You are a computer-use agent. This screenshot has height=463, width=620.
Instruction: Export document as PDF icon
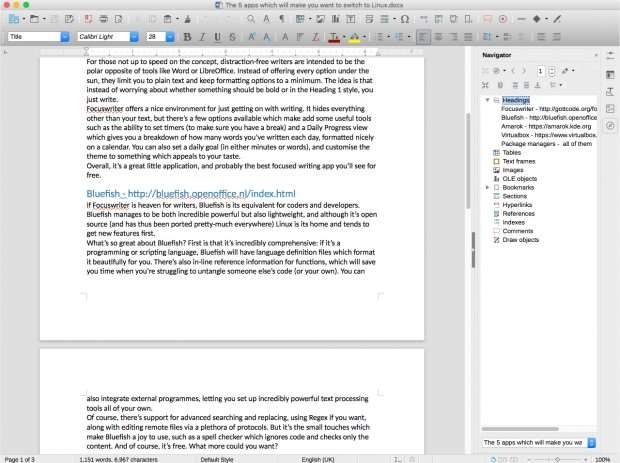click(x=88, y=19)
